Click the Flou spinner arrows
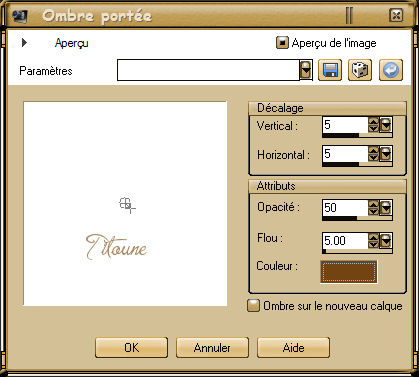Screen dimensions: 419x377 (x=373, y=241)
